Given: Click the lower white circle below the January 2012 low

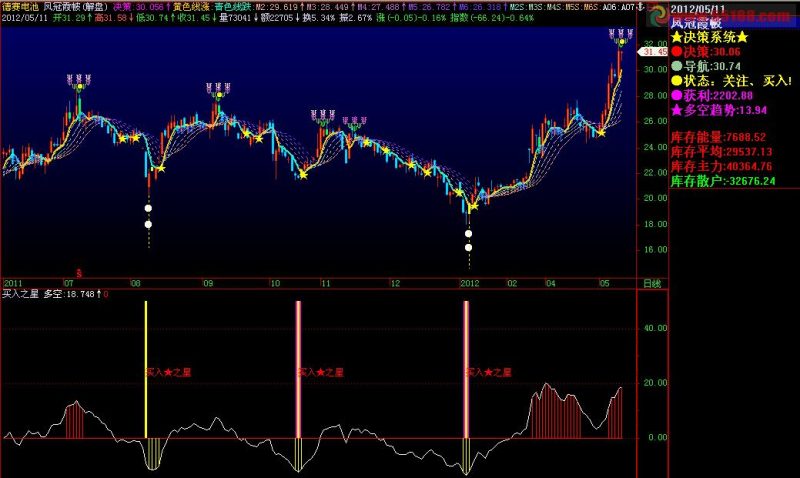Looking at the screenshot, I should [468, 248].
